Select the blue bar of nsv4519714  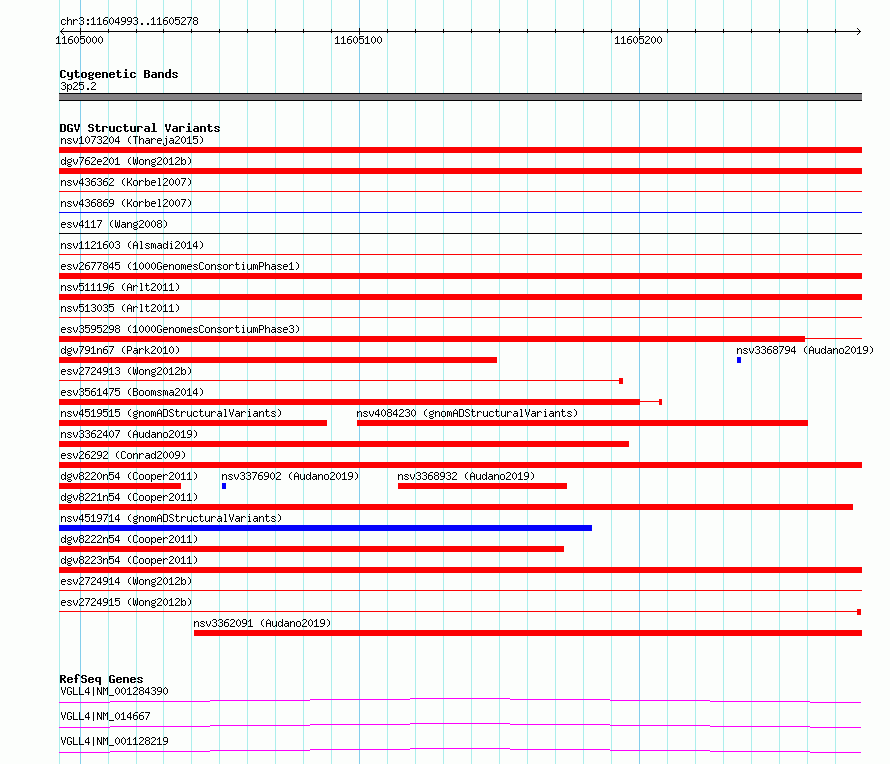pos(325,528)
